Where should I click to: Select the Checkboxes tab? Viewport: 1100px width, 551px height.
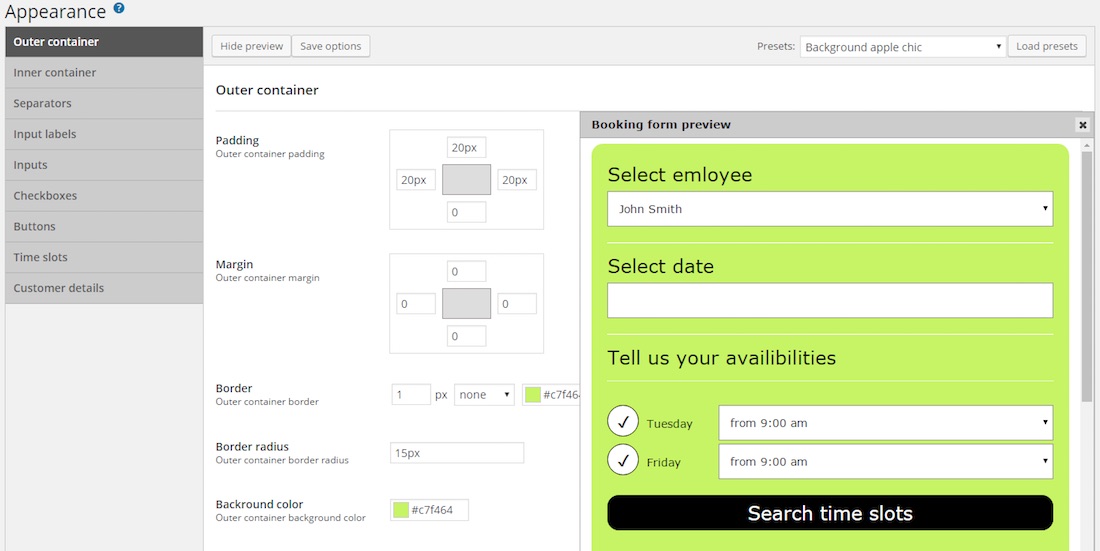[104, 196]
